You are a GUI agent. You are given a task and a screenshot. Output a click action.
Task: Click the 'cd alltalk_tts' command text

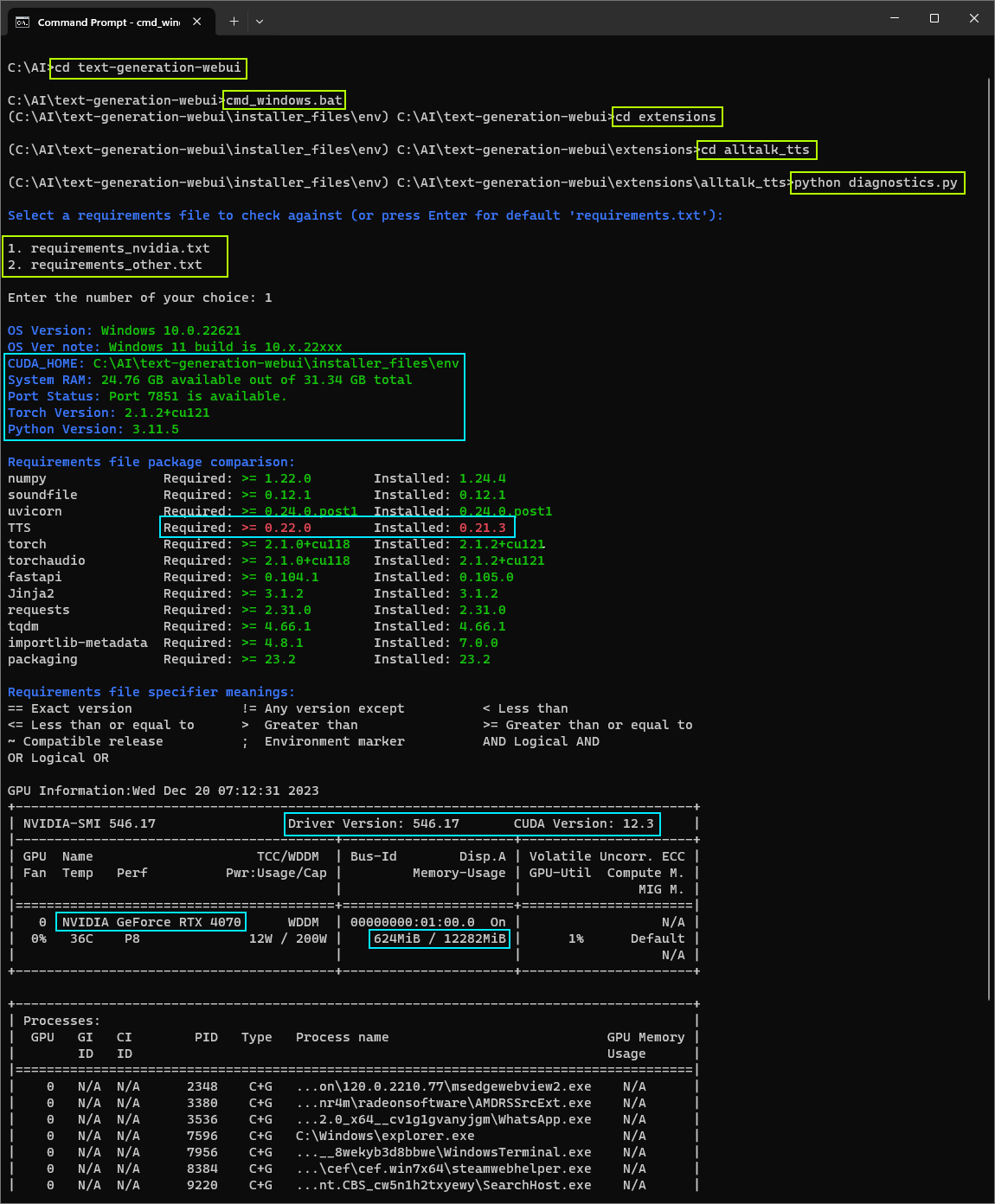[x=755, y=150]
